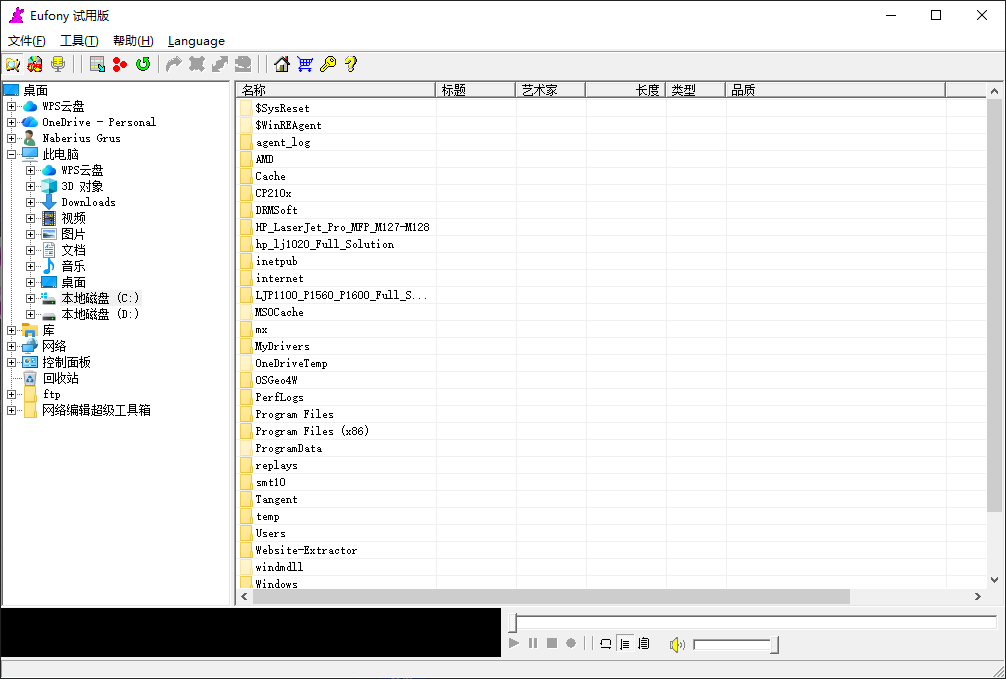
Task: Click the yellow question mark help icon
Action: 350,64
